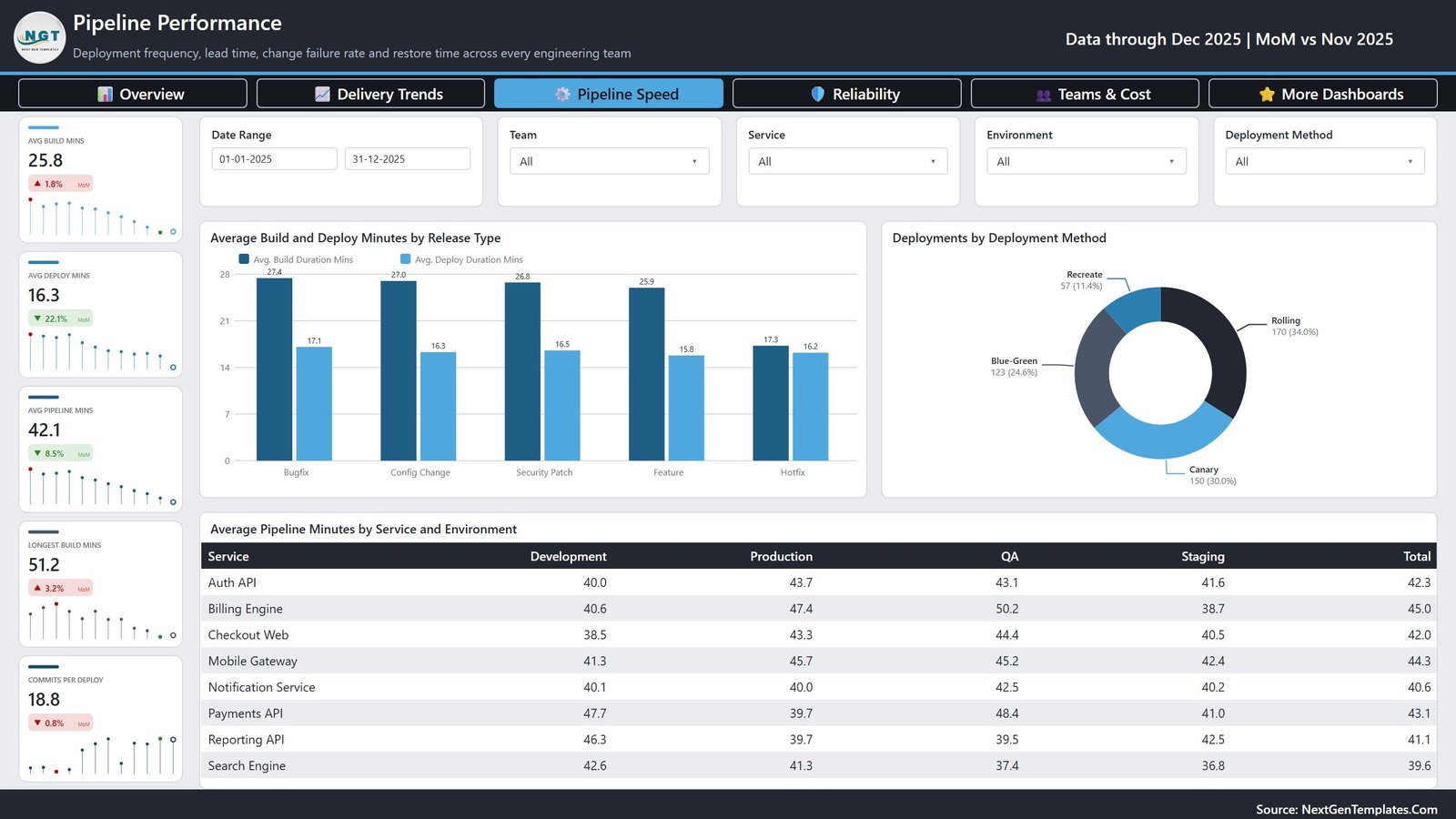This screenshot has width=1456, height=819.
Task: Click the Avg Build Mins KPI value 25.8
Action: point(45,160)
